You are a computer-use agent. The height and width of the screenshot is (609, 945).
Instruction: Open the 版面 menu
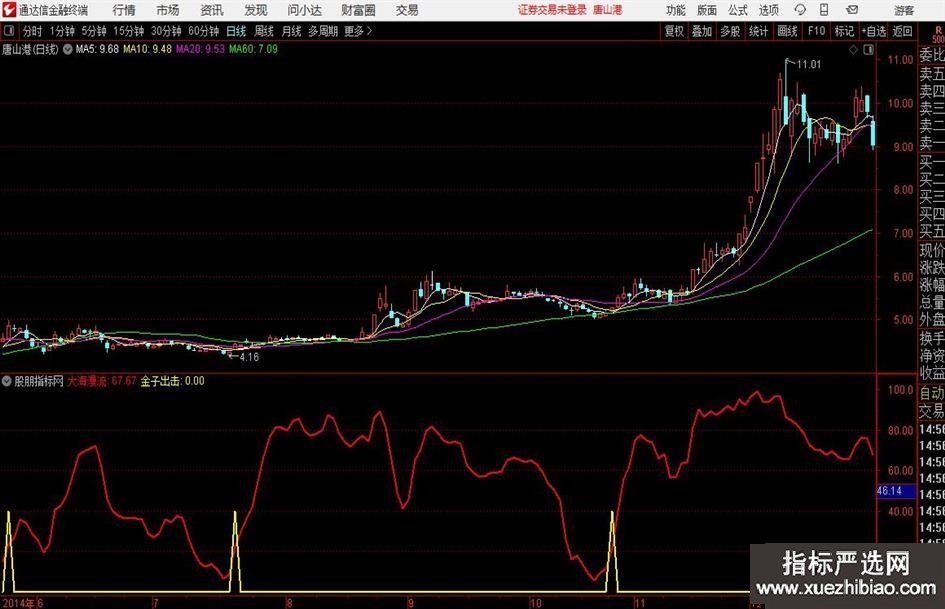[x=707, y=10]
